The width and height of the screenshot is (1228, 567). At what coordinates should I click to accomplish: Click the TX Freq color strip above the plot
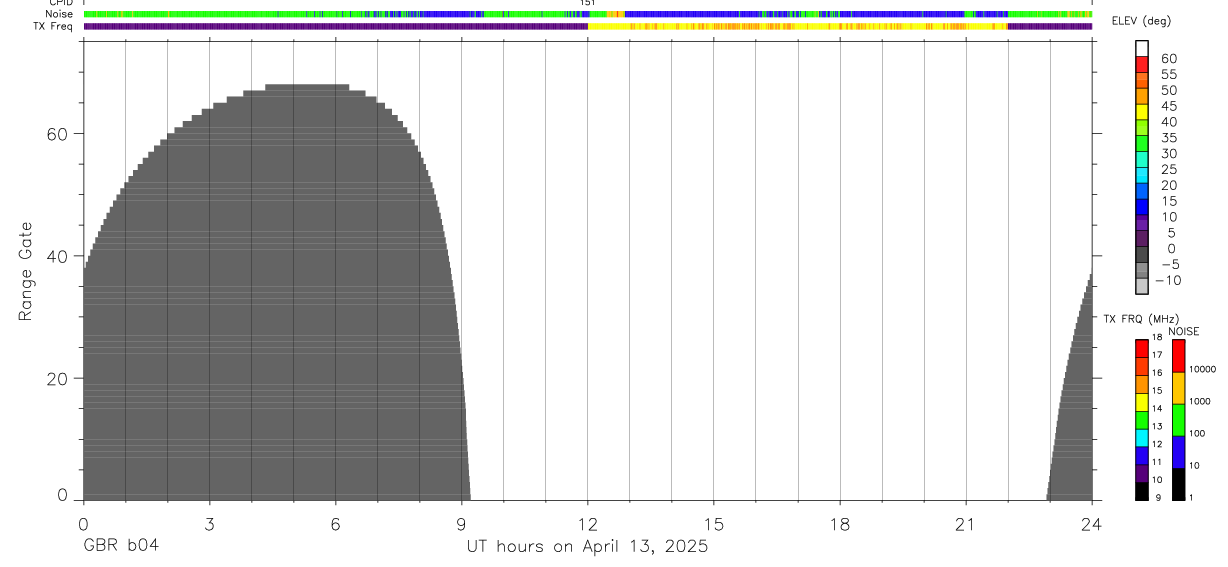click(588, 27)
